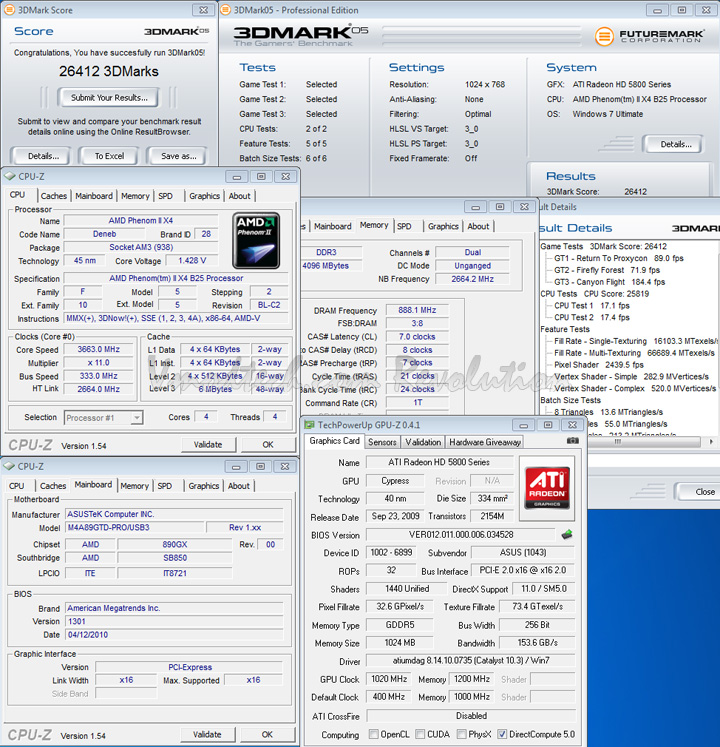Screen dimensions: 720x747
Task: Click the Futuremark Corporation logo
Action: click(x=649, y=36)
